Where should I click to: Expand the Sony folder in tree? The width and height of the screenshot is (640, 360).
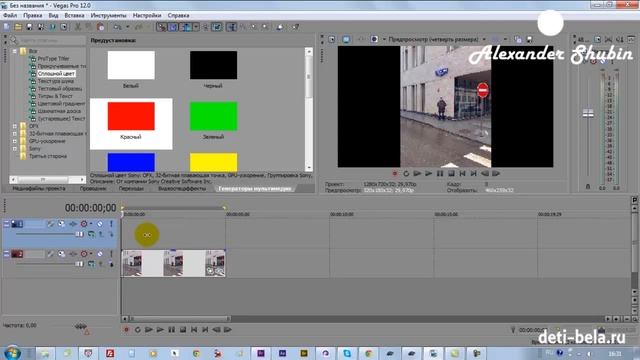pyautogui.click(x=15, y=149)
